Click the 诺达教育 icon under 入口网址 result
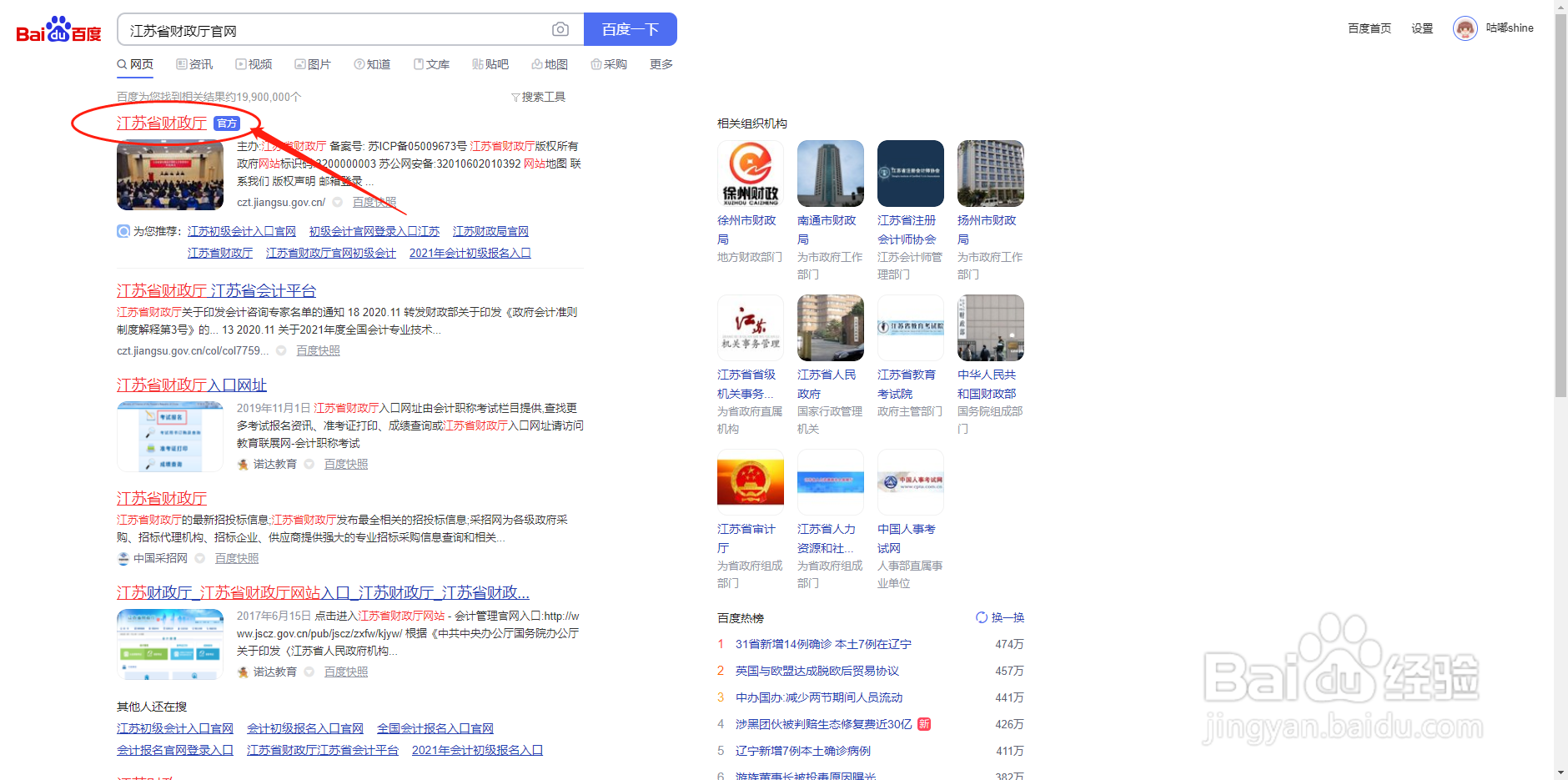The height and width of the screenshot is (780, 1568). tap(243, 464)
